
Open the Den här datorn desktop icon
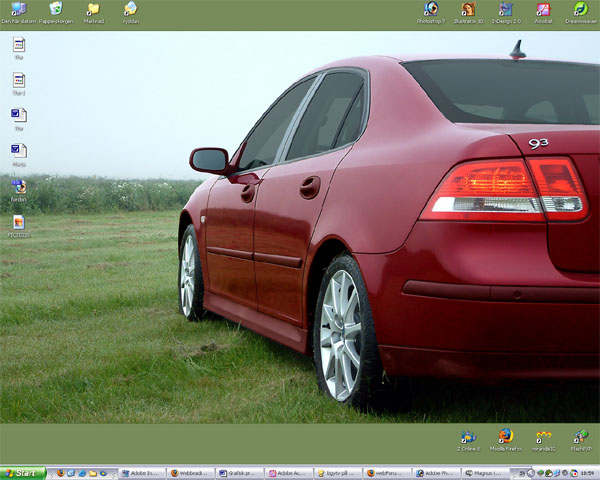click(18, 13)
